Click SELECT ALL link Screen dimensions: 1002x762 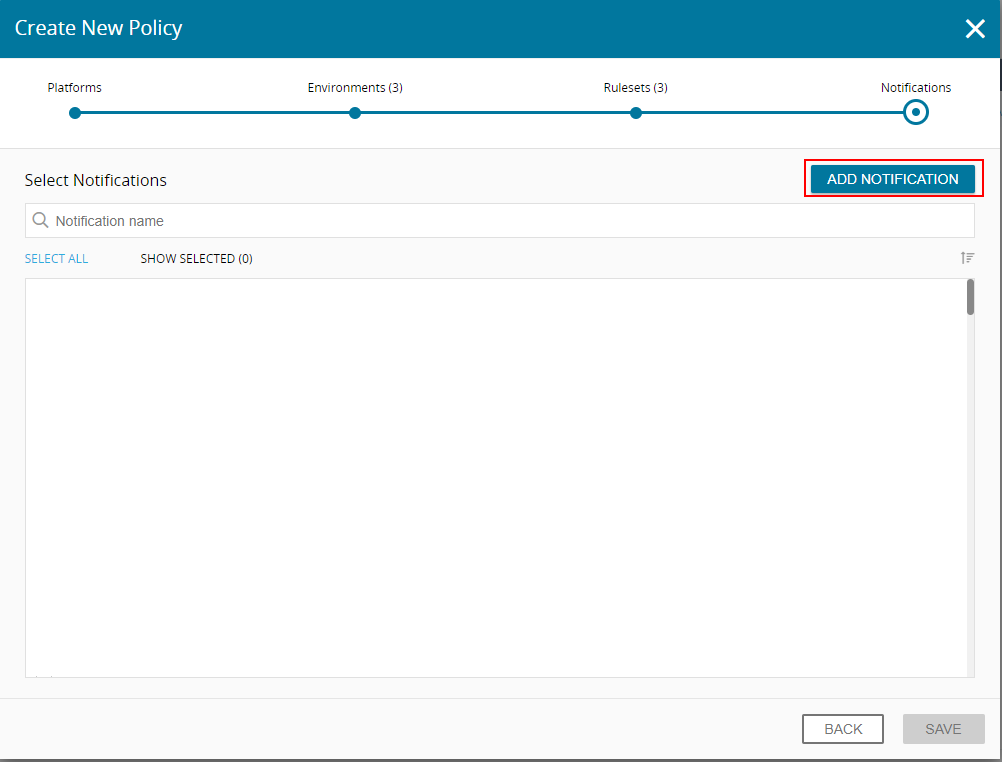(x=56, y=258)
